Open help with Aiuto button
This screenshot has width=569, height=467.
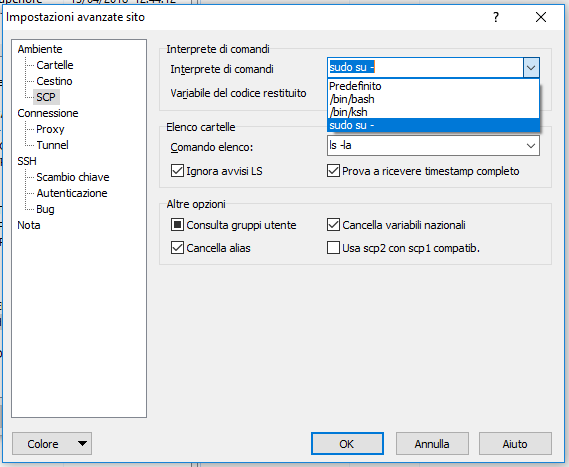515,443
